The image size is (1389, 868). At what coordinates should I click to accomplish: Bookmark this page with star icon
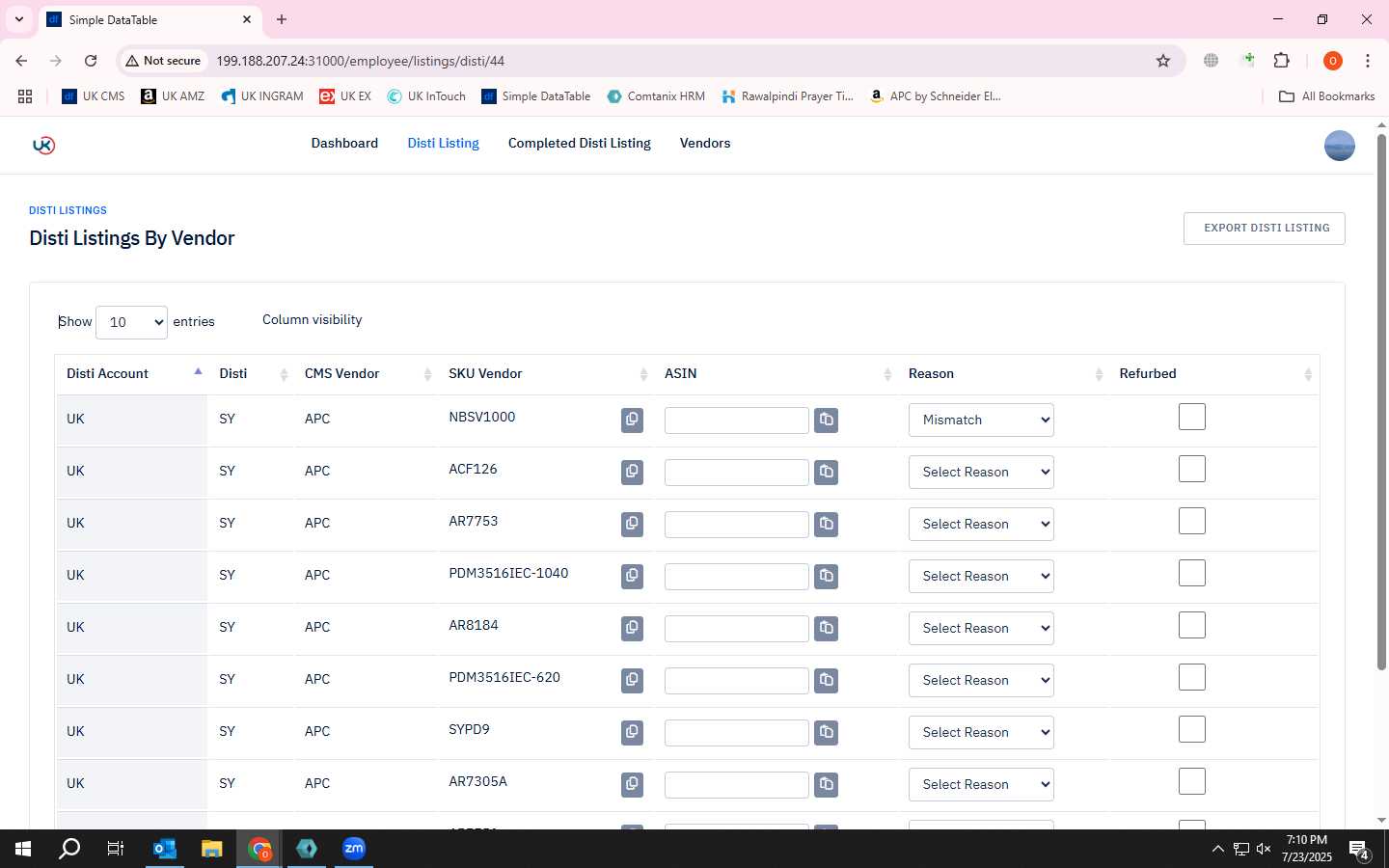pyautogui.click(x=1163, y=61)
